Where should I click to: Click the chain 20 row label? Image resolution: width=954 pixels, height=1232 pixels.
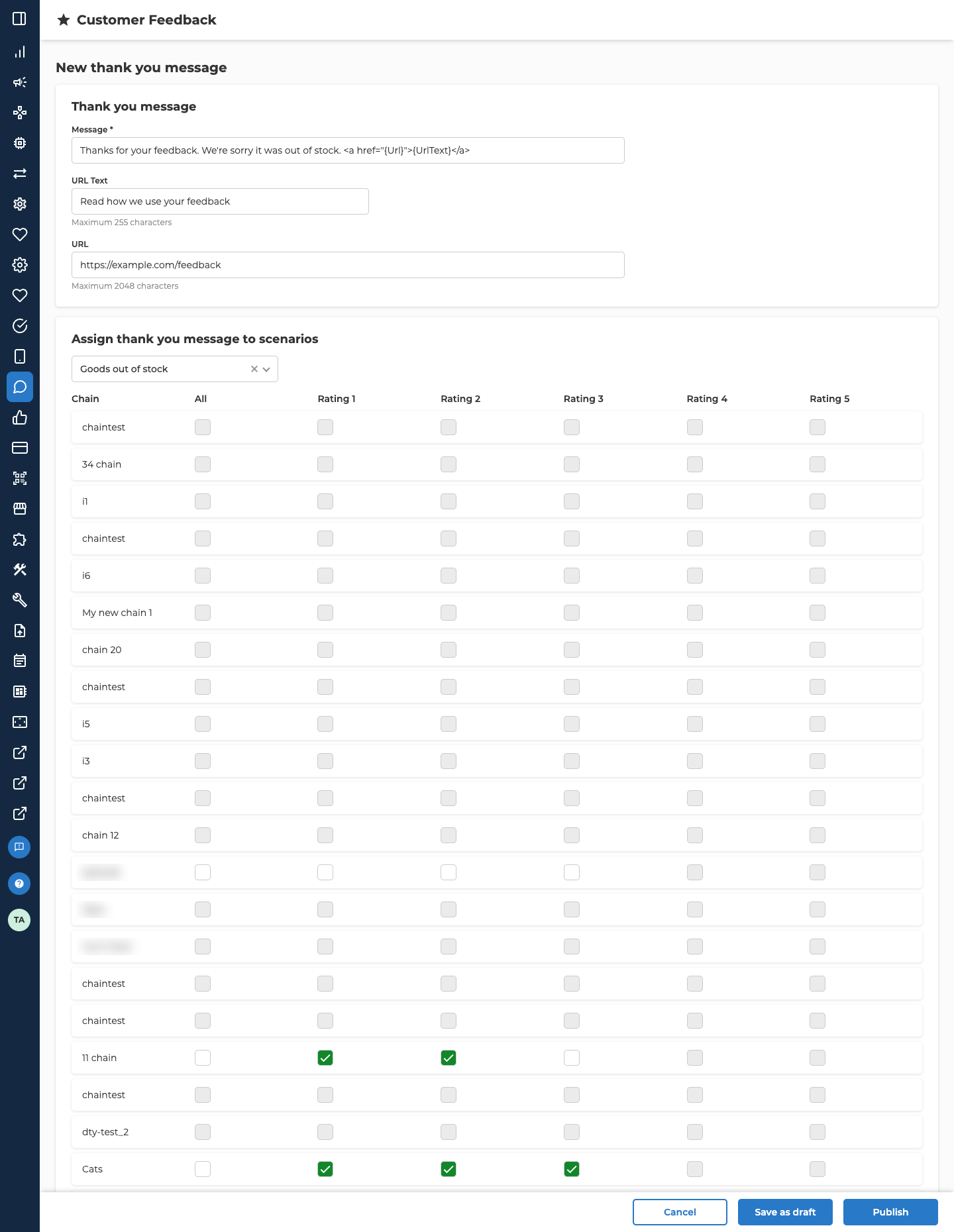102,650
